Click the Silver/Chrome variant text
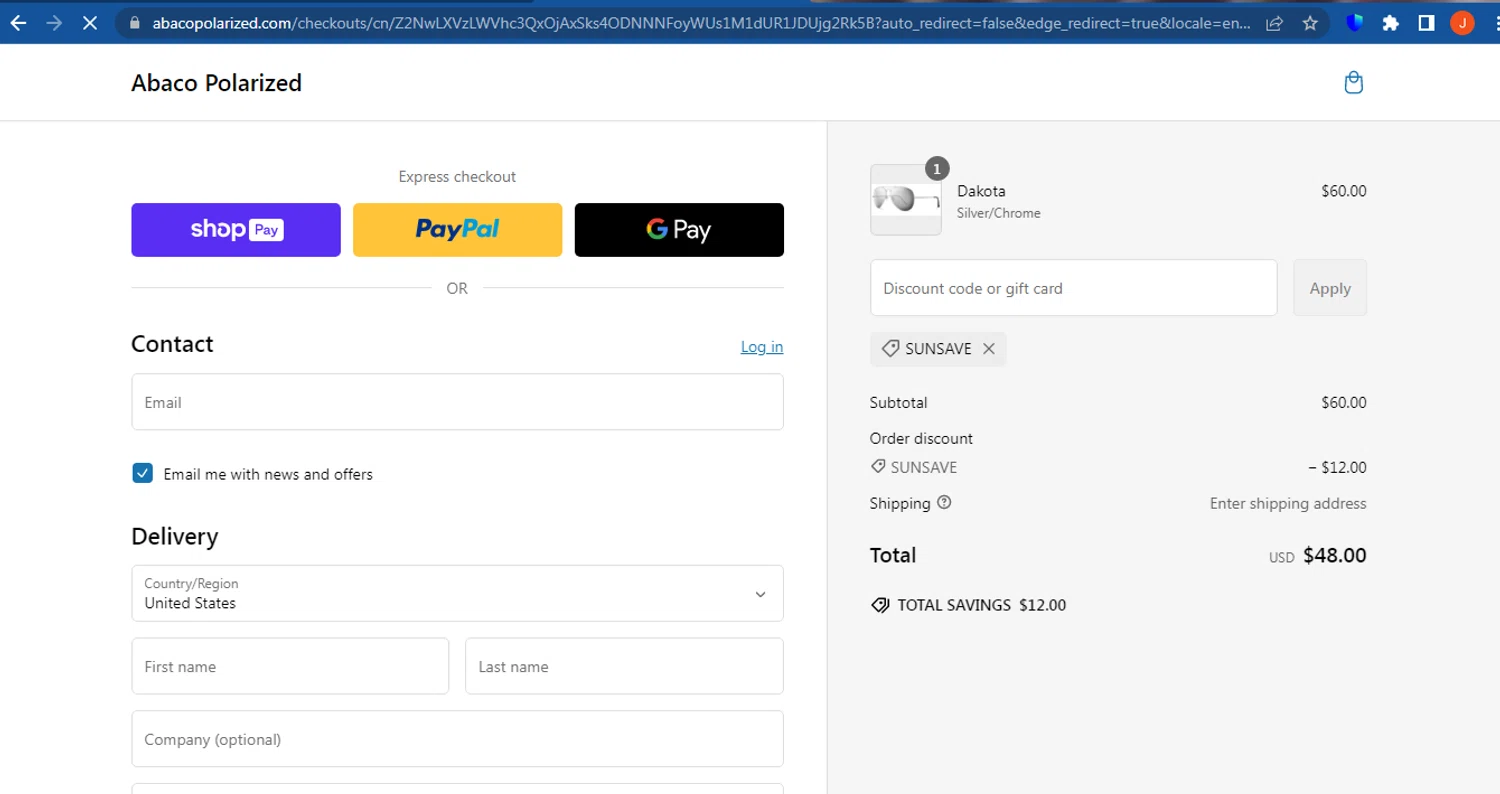The width and height of the screenshot is (1500, 794). pyautogui.click(x=998, y=213)
